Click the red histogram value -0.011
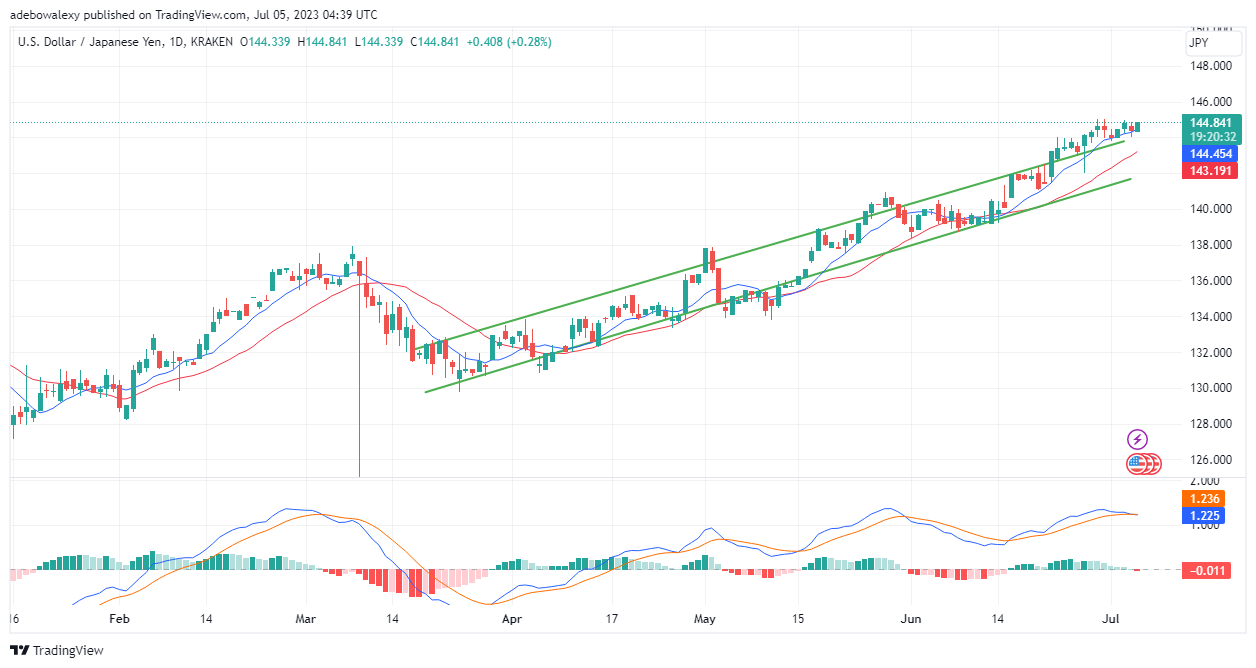This screenshot has height=668, width=1256. tap(1206, 570)
